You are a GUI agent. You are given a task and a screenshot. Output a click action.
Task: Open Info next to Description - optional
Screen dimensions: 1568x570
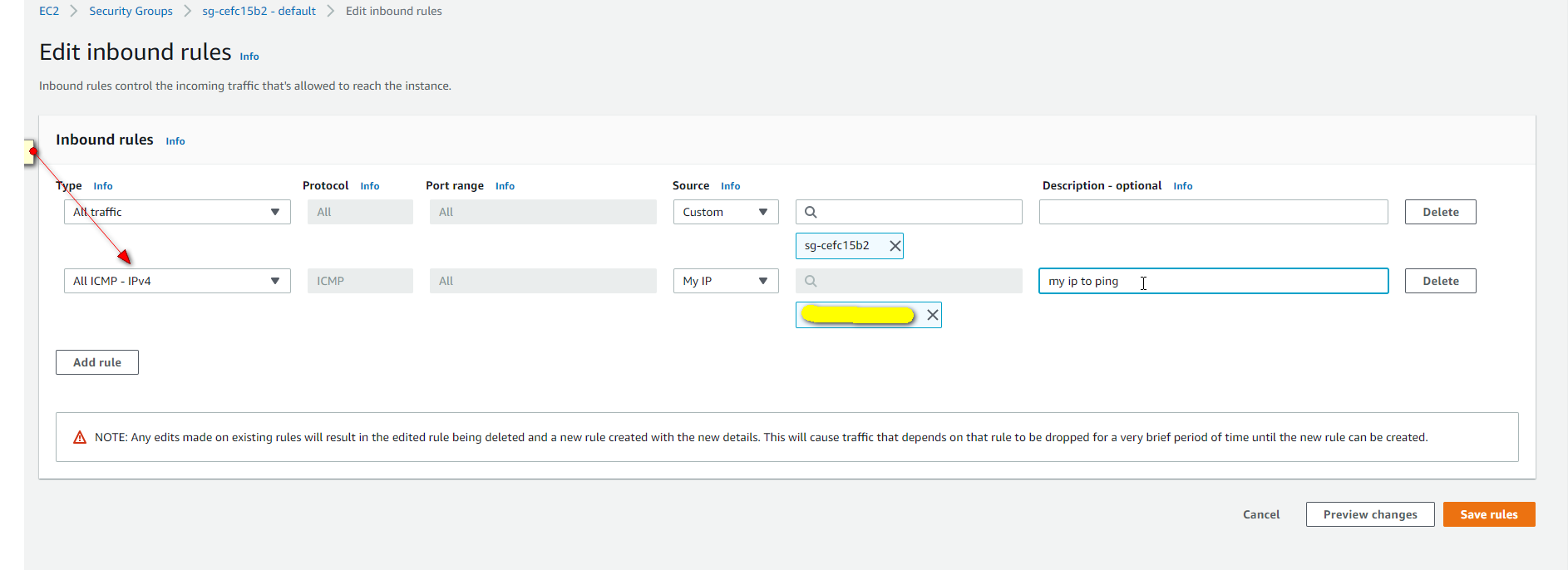1183,186
